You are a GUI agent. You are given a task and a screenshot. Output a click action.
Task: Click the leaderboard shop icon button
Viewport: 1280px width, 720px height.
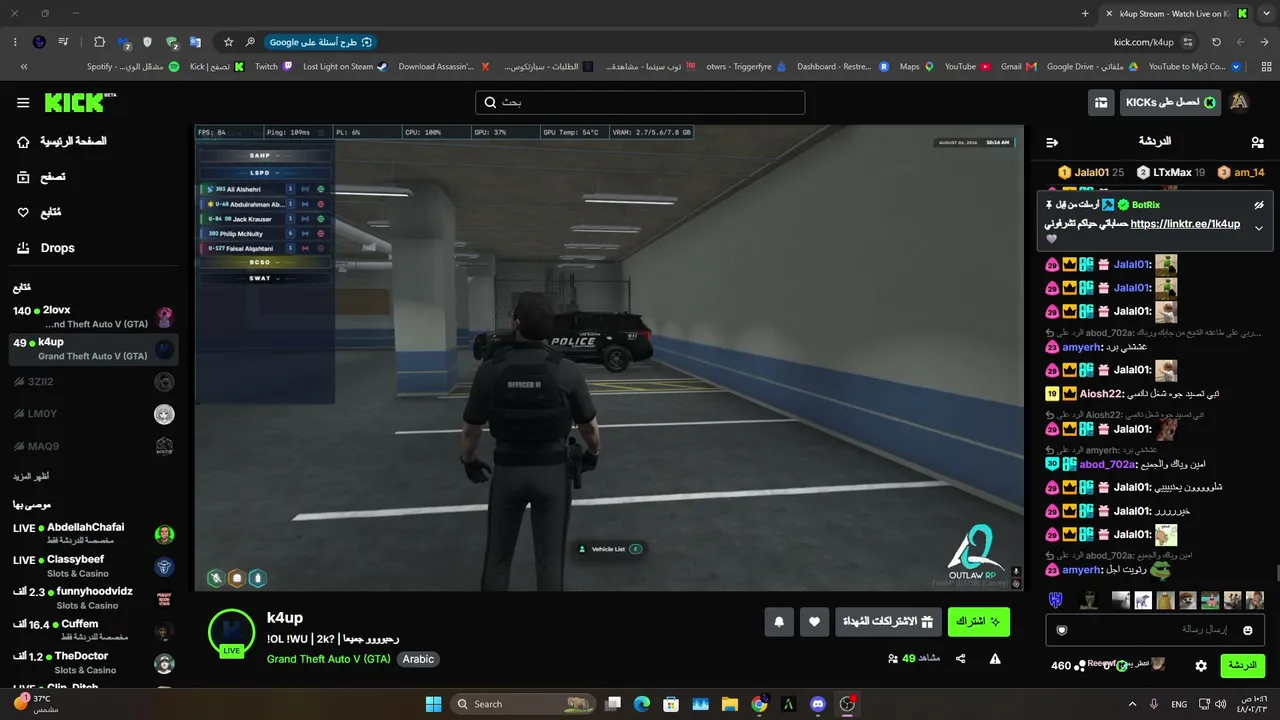pos(1102,103)
